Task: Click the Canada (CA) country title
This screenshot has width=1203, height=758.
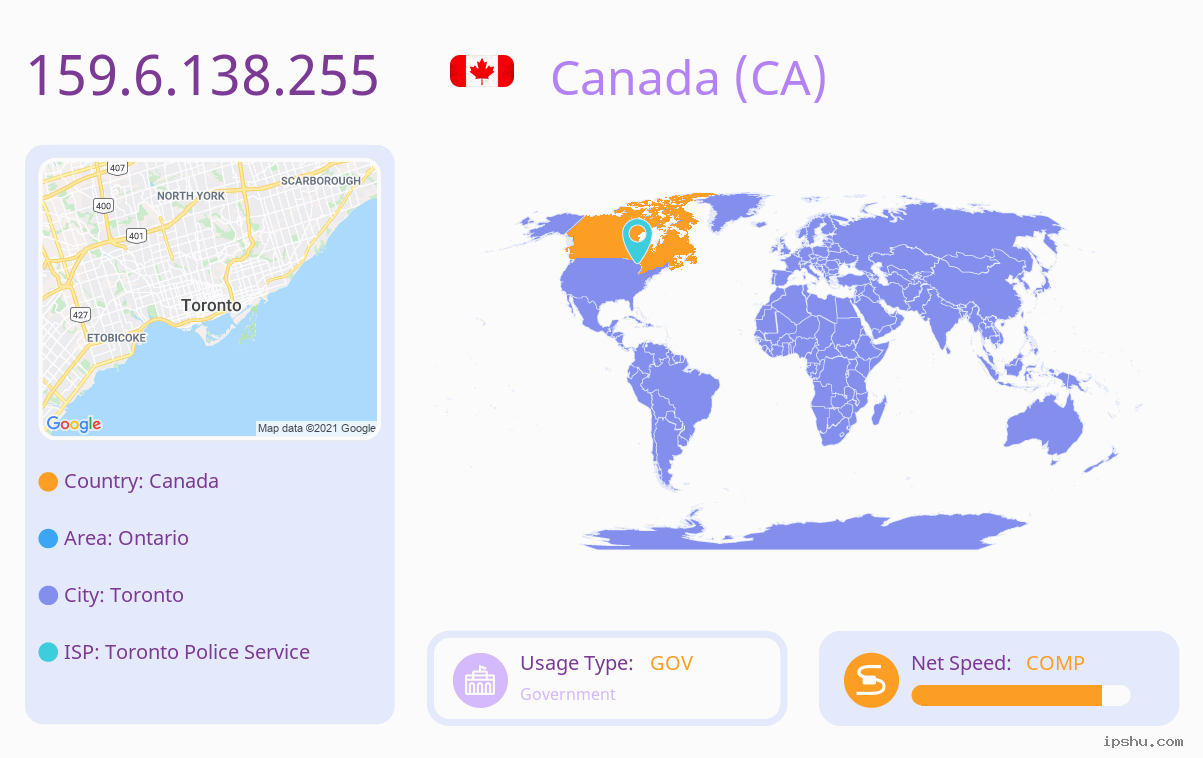Action: [x=689, y=77]
